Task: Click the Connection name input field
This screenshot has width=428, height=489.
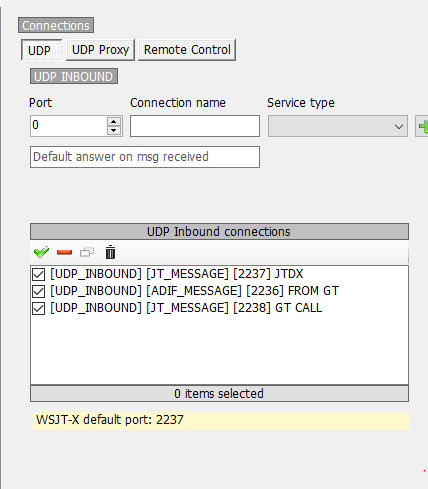Action: coord(195,126)
